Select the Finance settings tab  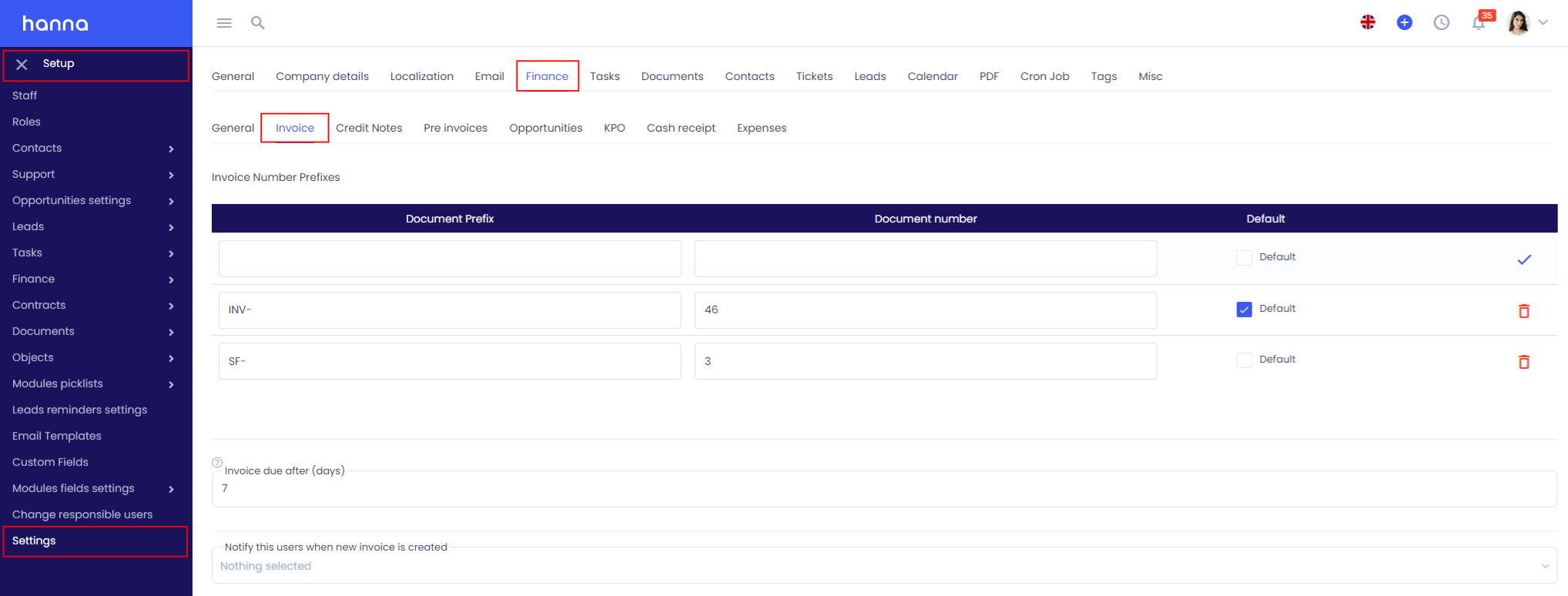point(547,76)
